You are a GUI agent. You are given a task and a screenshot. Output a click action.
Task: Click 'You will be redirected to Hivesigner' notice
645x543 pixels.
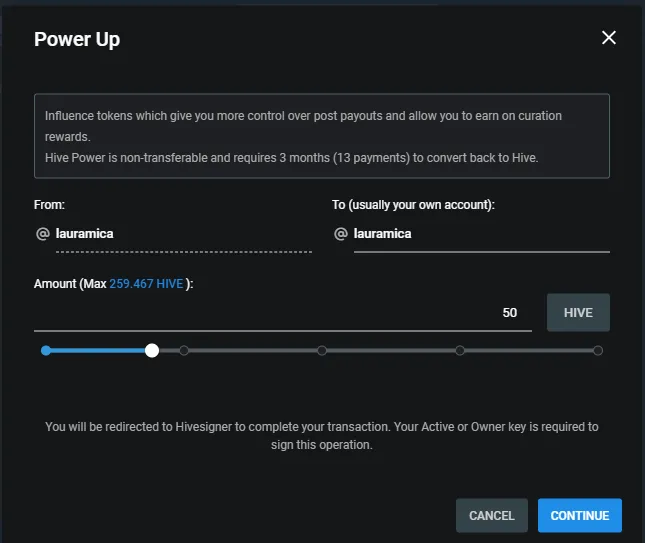click(x=322, y=436)
